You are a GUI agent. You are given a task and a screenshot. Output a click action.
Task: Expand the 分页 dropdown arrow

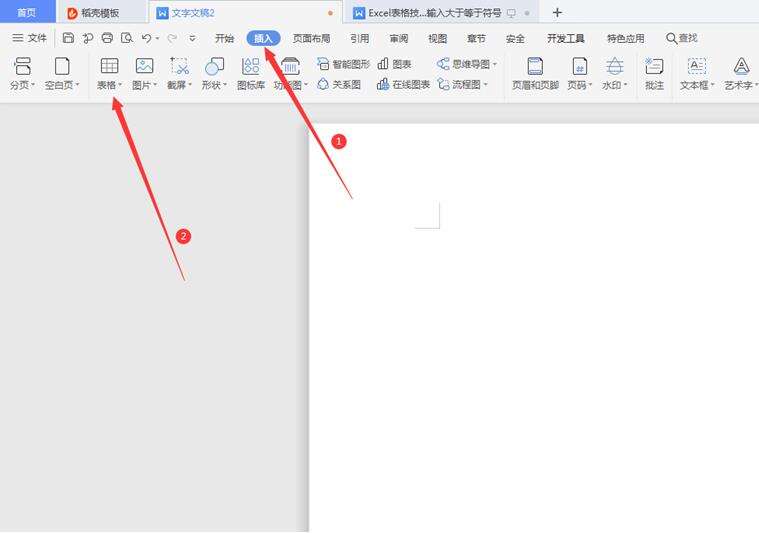[x=33, y=85]
